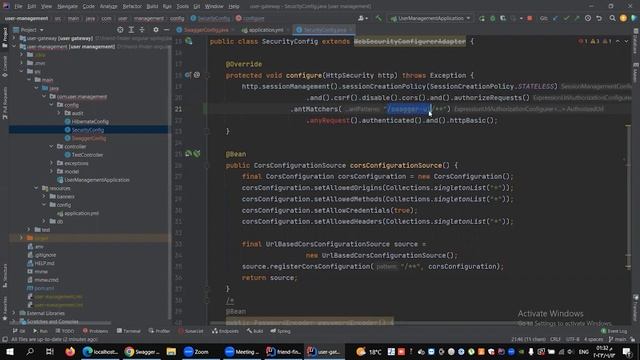Hide the Project panel with minus icon
This screenshot has height=360, width=640.
(x=166, y=30)
